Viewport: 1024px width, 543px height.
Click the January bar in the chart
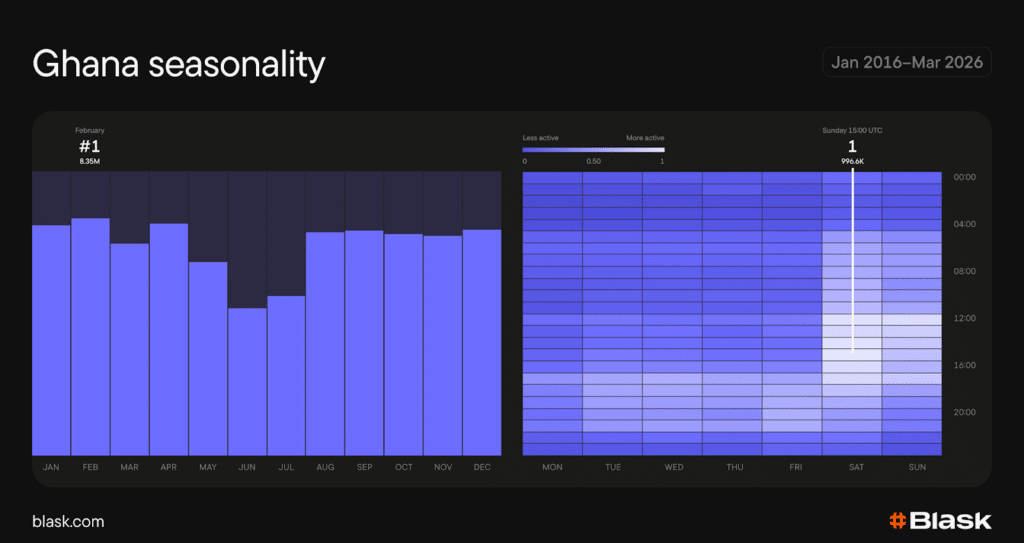pyautogui.click(x=51, y=340)
